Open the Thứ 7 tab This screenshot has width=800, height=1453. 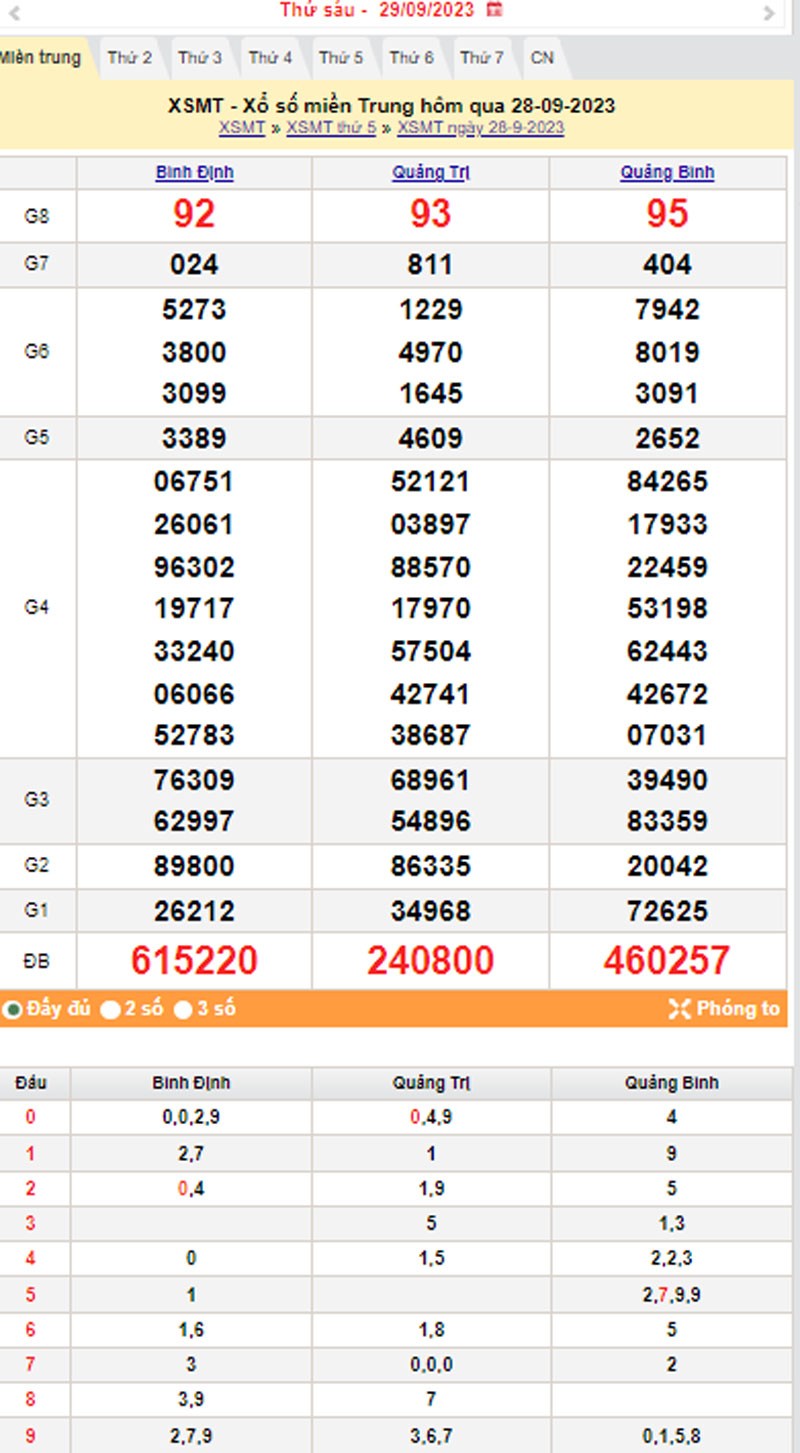(482, 58)
